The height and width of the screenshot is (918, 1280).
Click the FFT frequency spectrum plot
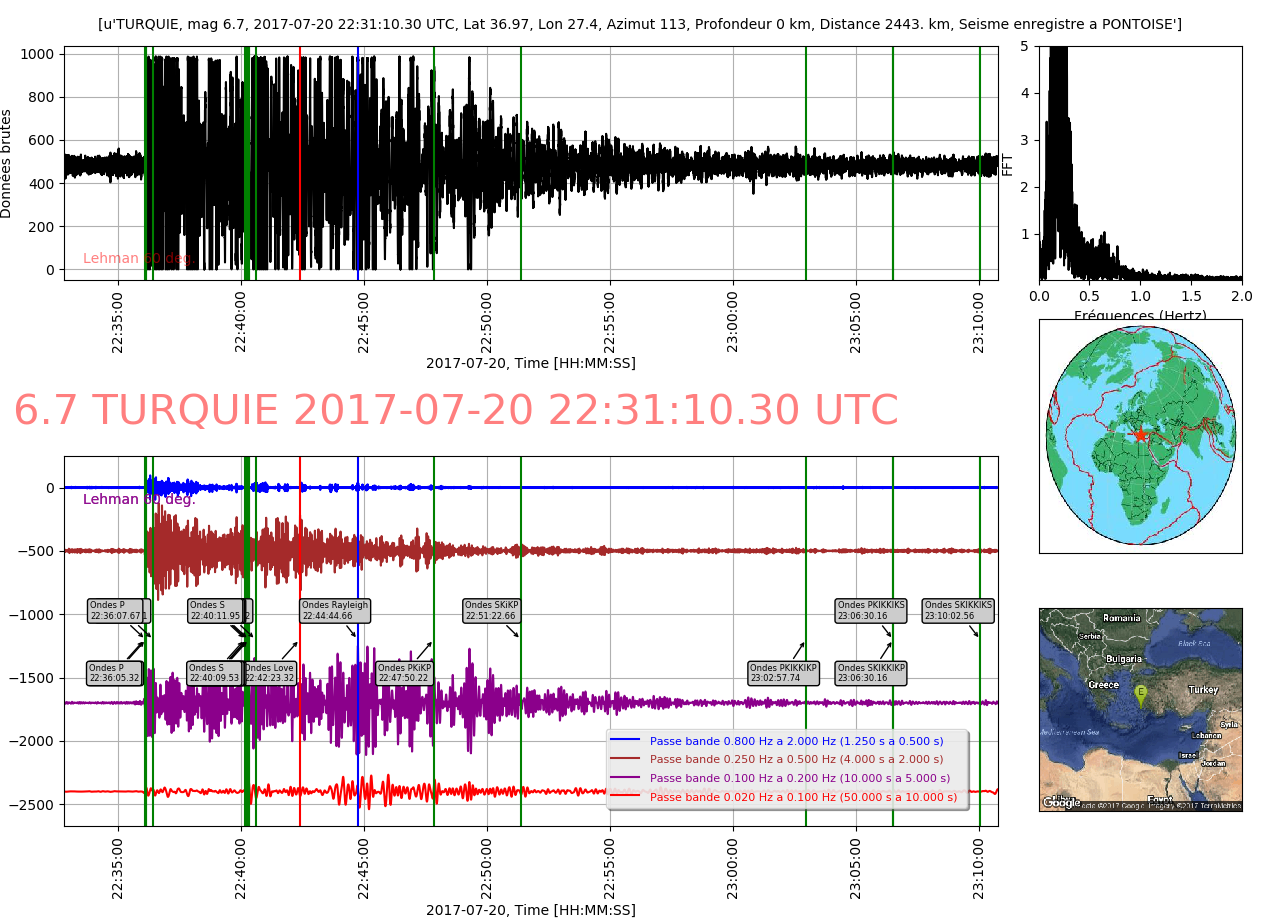[x=1140, y=162]
